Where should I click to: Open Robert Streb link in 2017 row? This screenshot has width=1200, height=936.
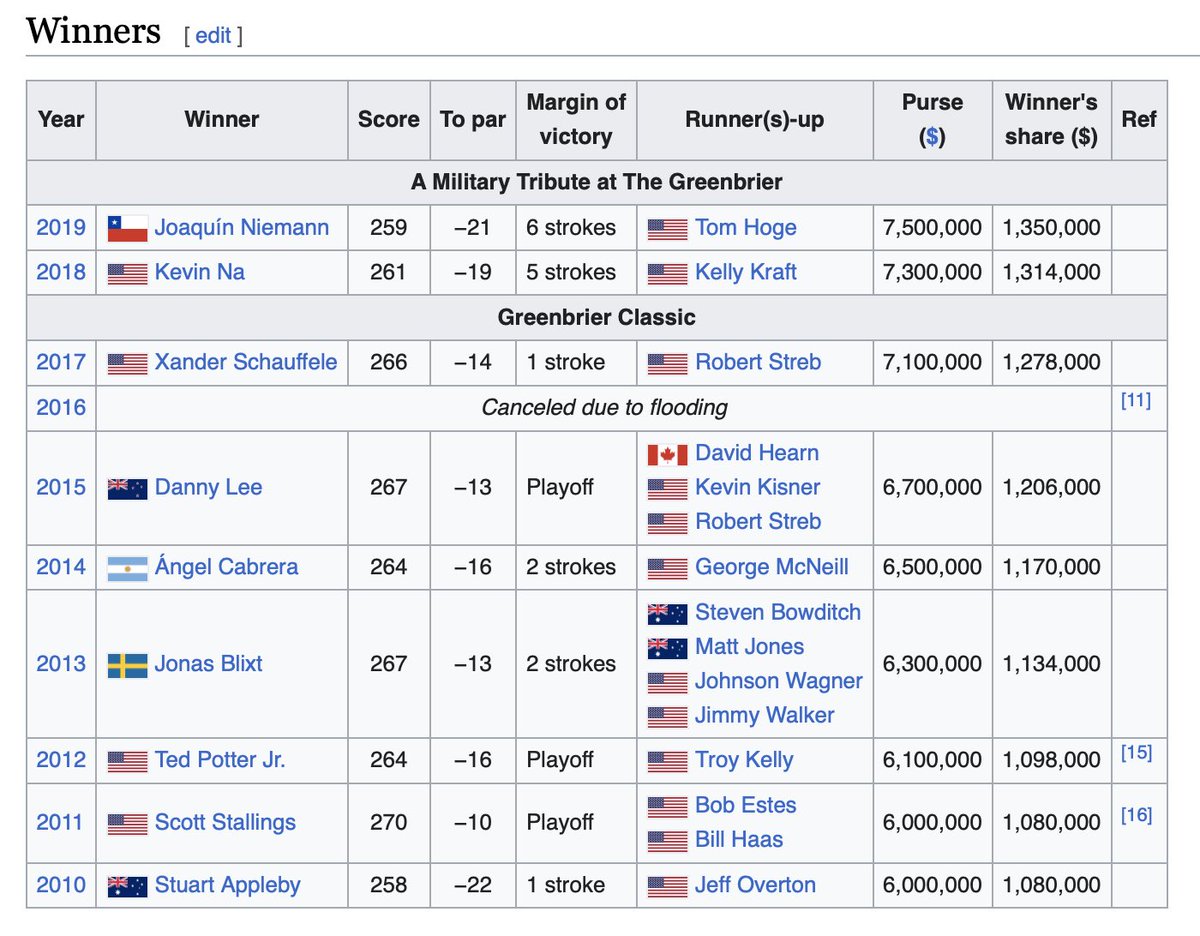click(758, 362)
